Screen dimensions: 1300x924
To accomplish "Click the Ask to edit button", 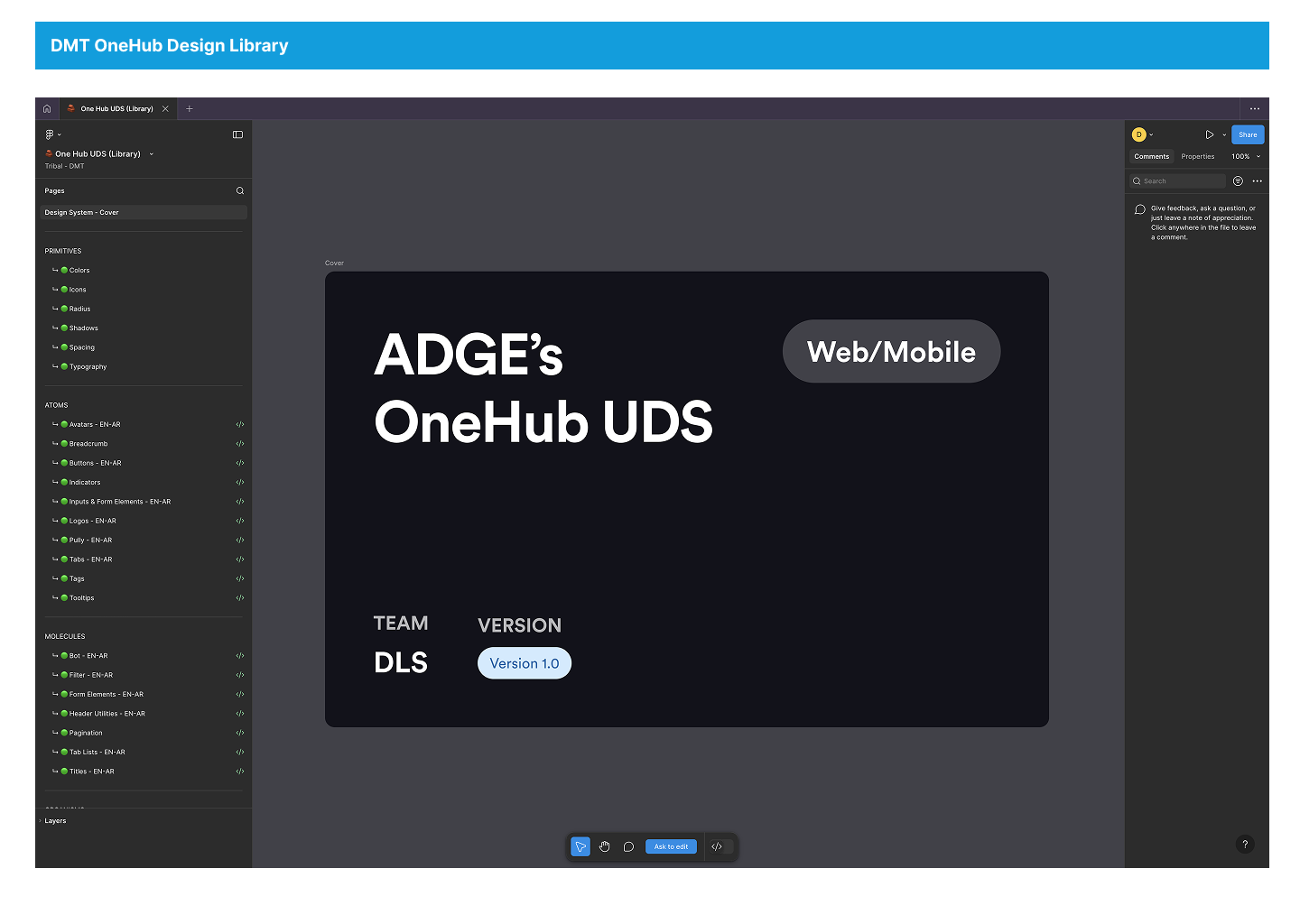I will (671, 846).
